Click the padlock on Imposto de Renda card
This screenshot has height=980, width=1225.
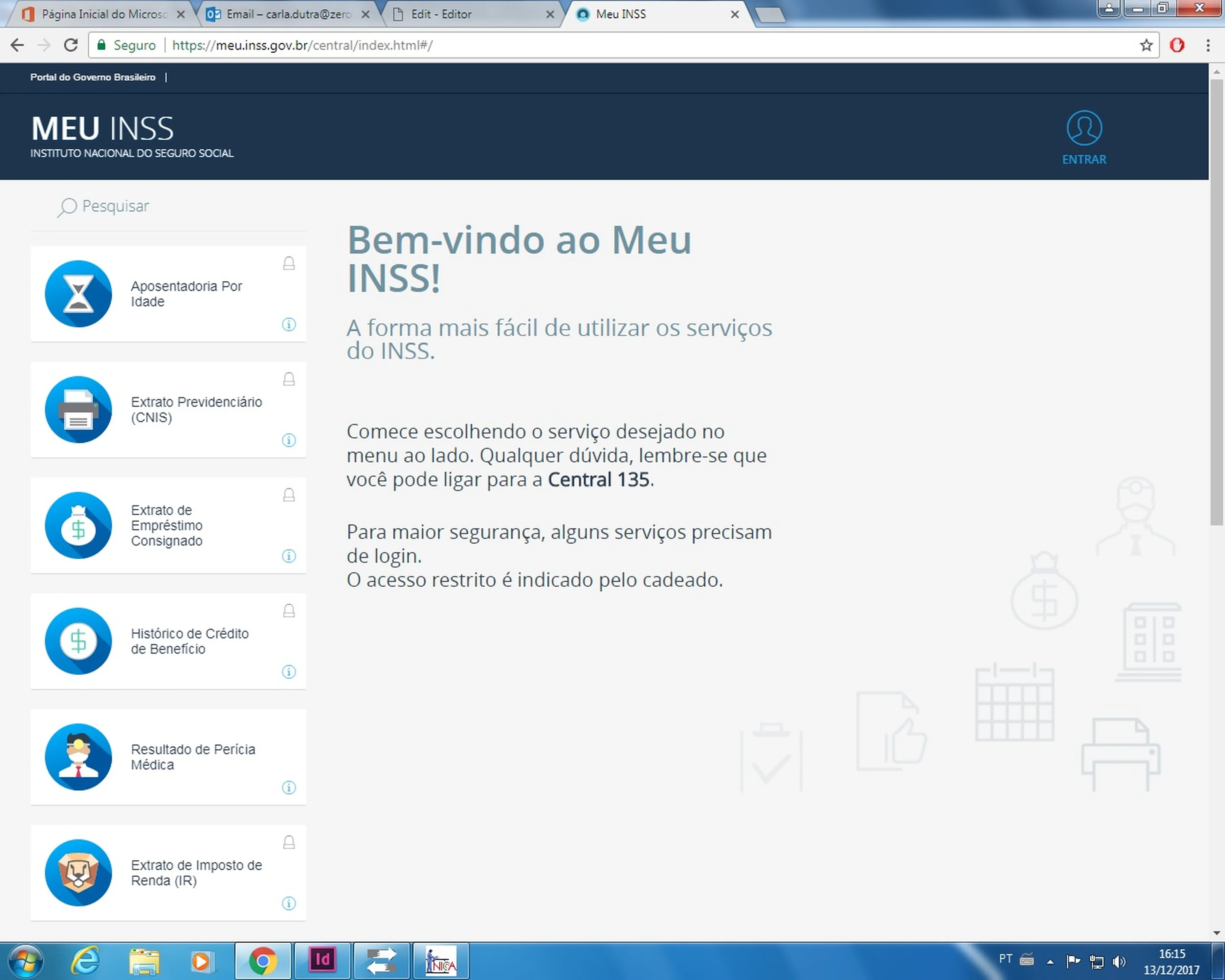(x=289, y=843)
